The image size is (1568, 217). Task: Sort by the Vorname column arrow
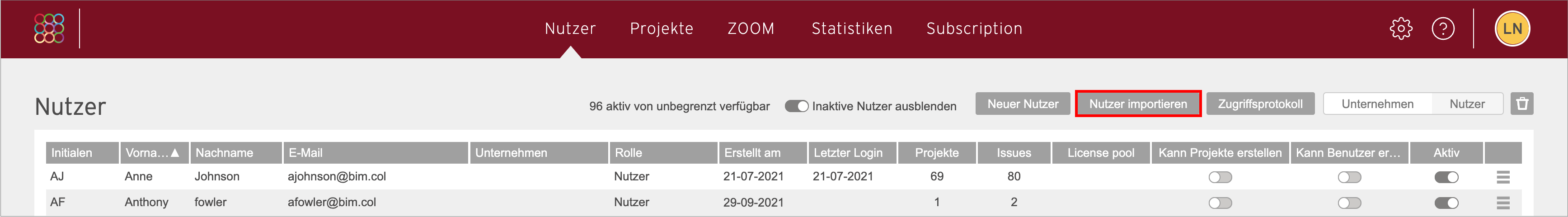(x=175, y=153)
